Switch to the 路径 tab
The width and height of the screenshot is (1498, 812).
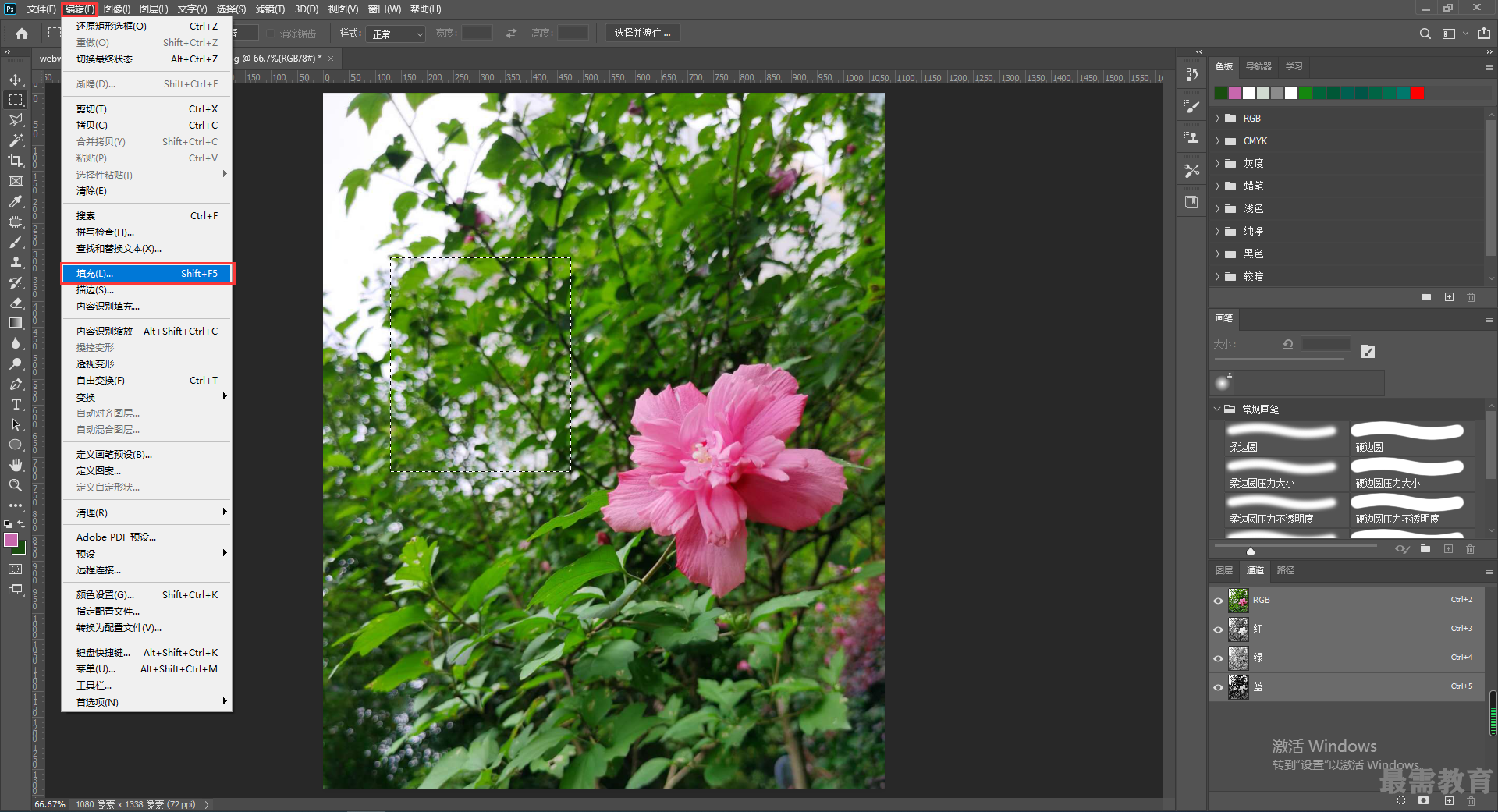tap(1286, 570)
